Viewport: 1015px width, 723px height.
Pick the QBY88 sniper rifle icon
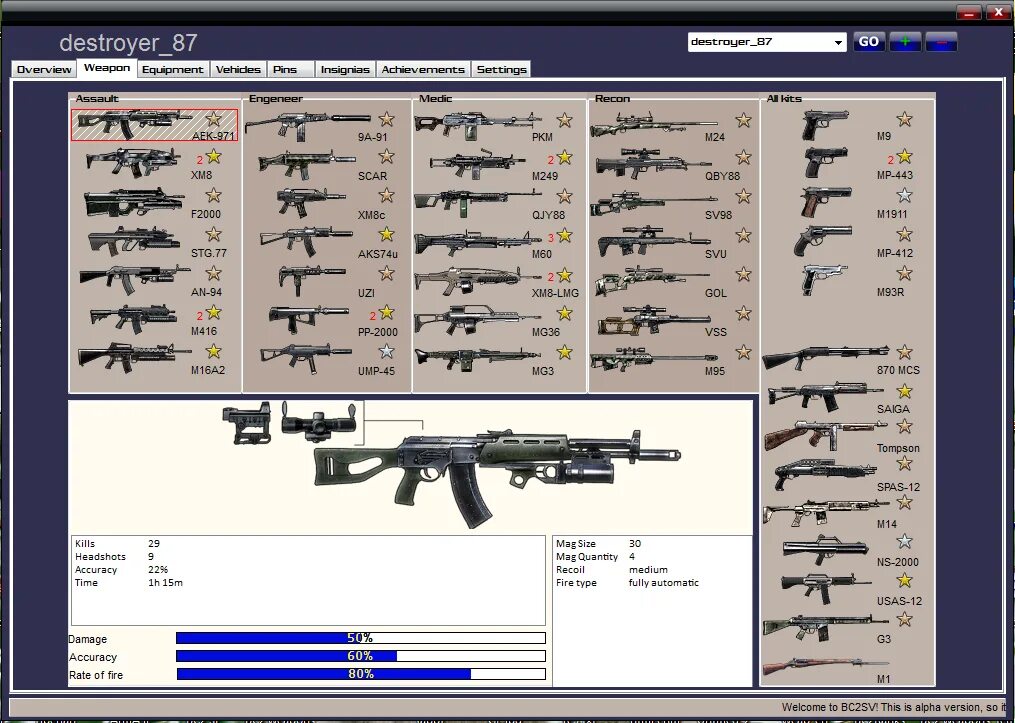(x=654, y=162)
